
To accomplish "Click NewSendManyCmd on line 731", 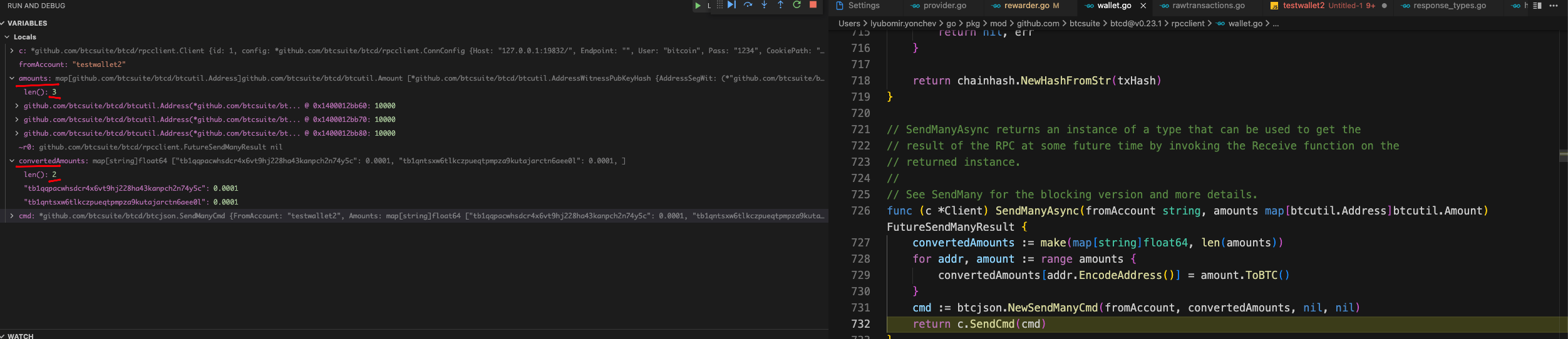I will (1053, 308).
